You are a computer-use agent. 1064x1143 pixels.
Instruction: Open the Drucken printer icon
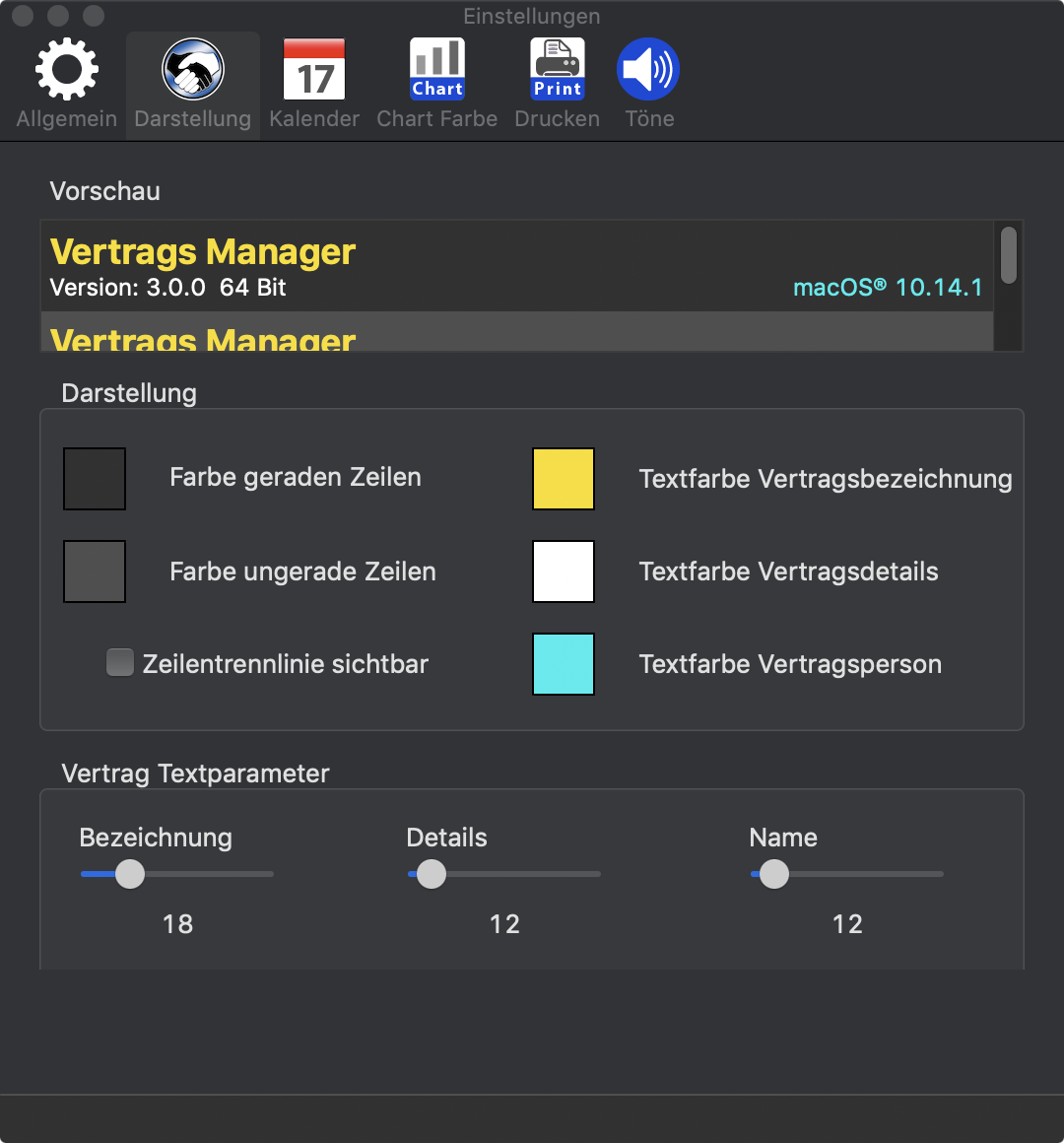point(558,69)
